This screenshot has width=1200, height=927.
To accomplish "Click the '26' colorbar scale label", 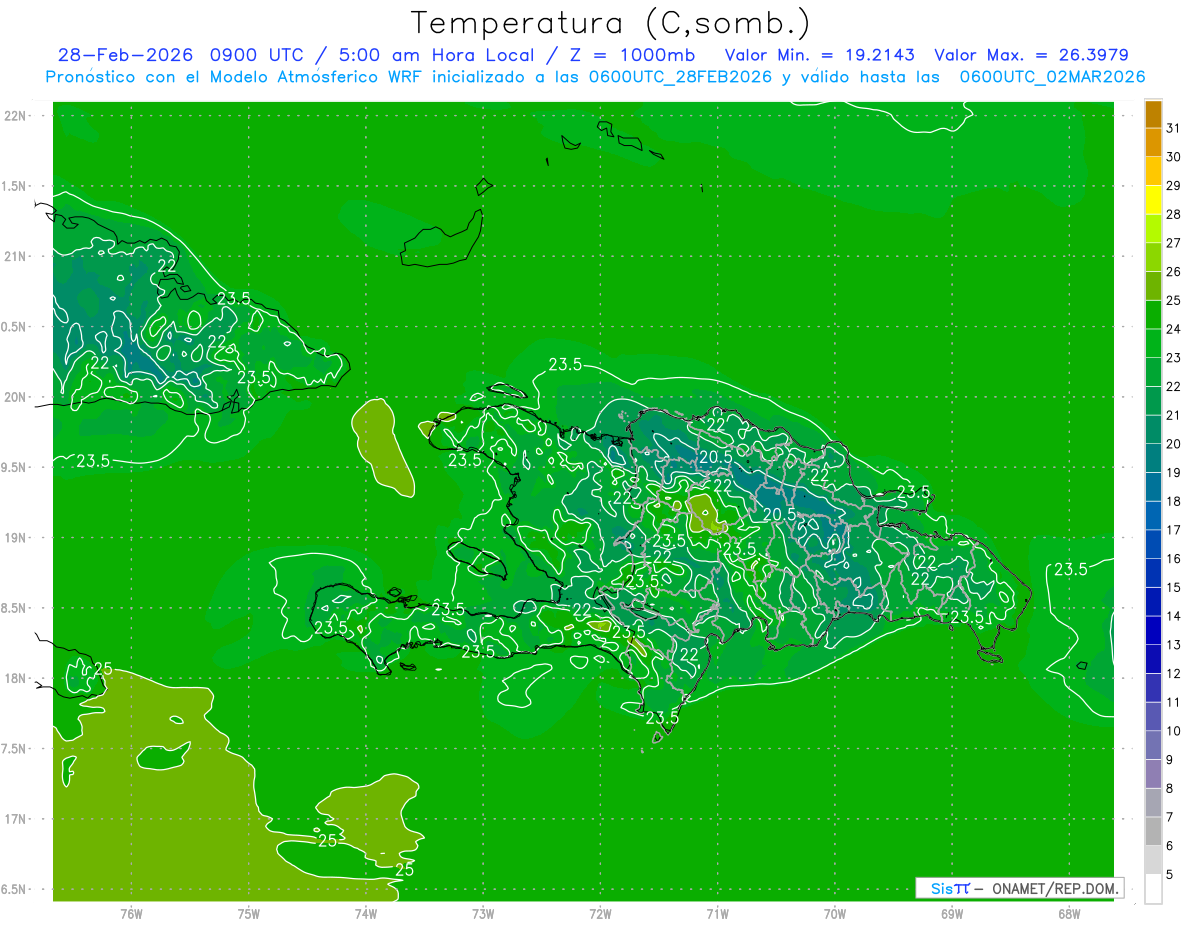I will point(1173,272).
